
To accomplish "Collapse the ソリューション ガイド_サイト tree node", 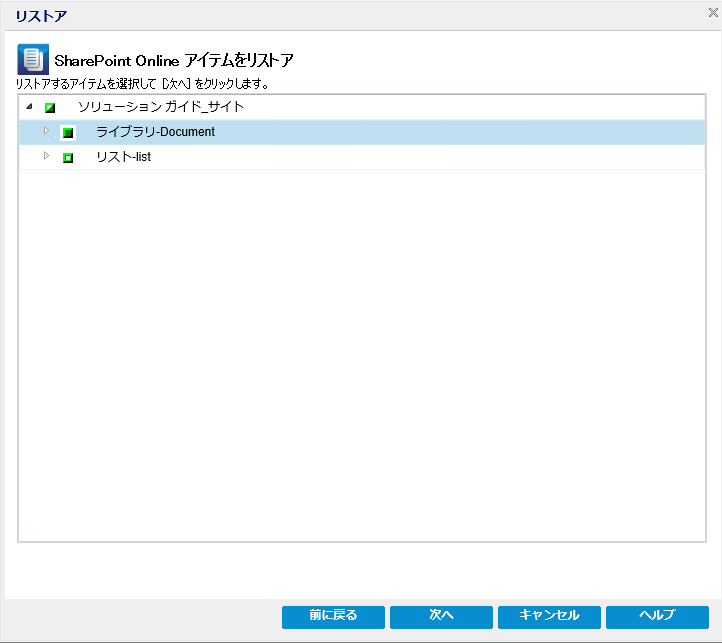I will point(29,107).
